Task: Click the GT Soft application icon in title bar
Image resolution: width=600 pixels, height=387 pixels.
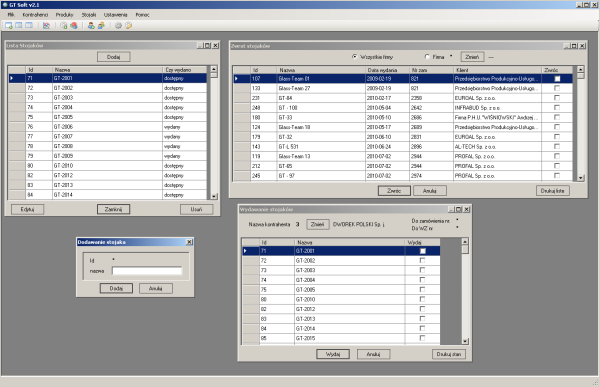Action: (x=5, y=5)
